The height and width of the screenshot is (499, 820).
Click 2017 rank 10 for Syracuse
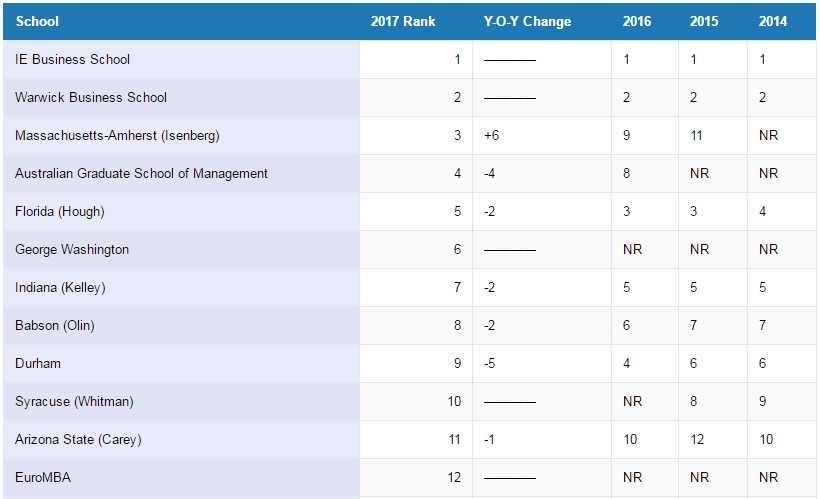point(454,402)
